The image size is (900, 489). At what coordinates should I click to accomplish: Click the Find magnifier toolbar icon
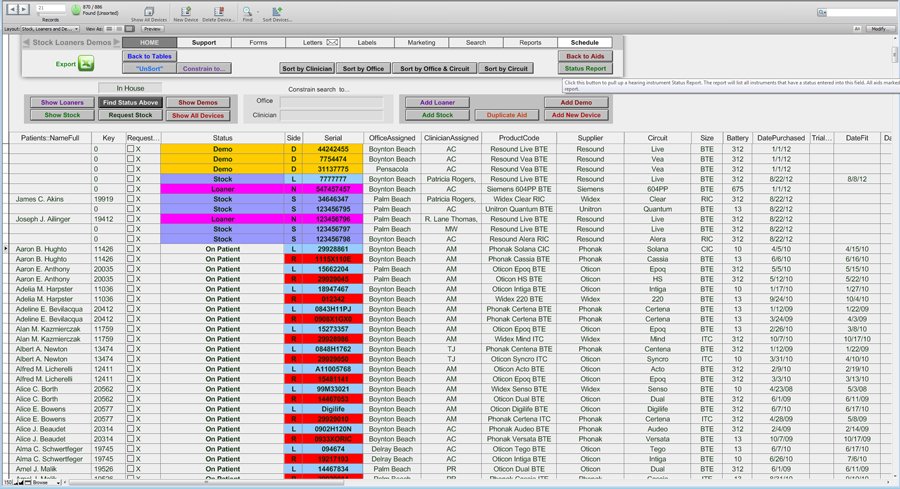[246, 11]
